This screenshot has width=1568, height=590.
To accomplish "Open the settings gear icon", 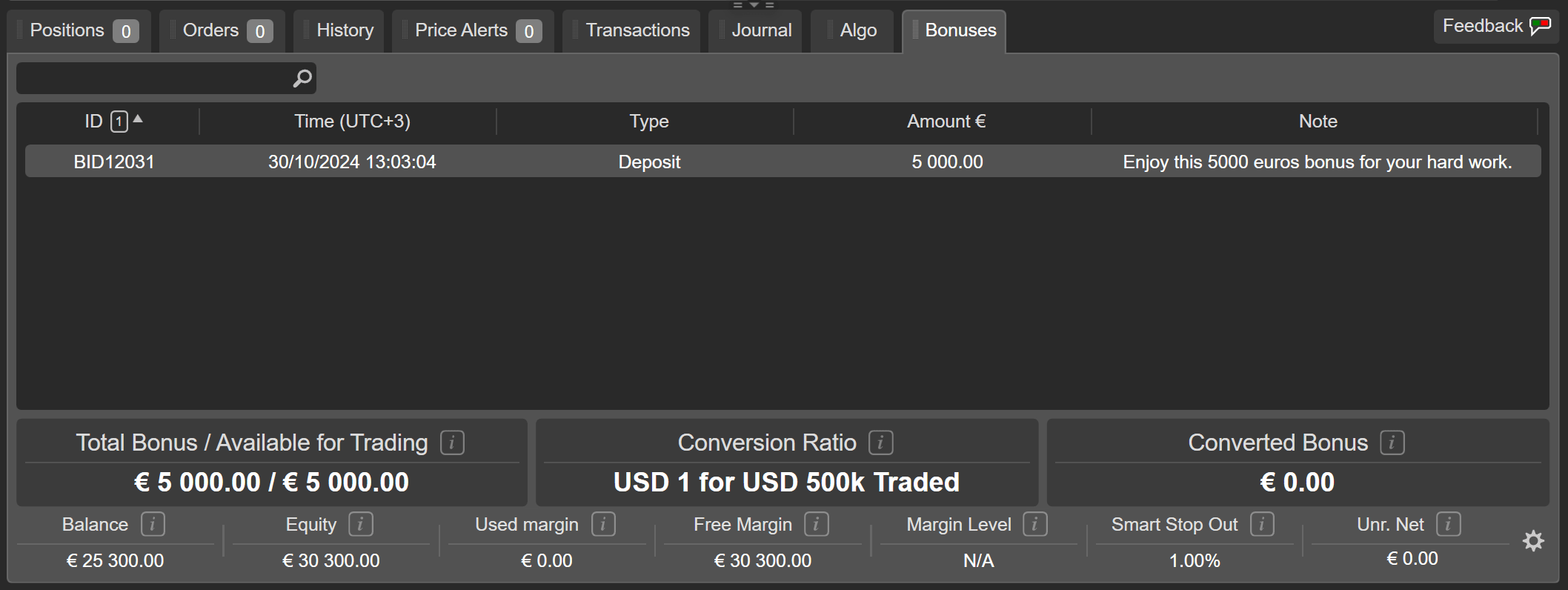I will [x=1533, y=541].
